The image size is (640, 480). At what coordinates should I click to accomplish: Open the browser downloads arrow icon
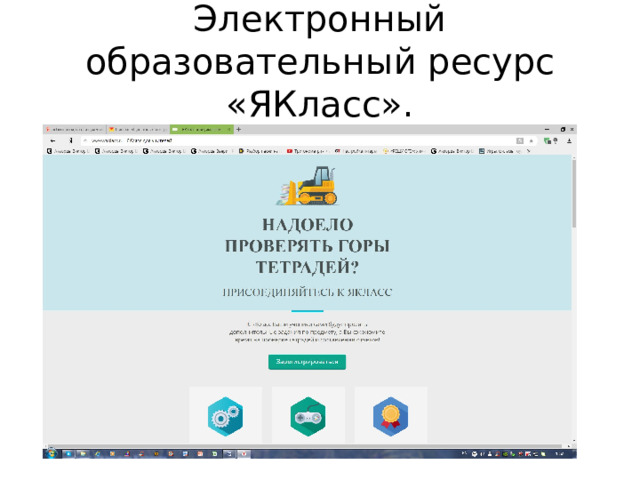(569, 141)
